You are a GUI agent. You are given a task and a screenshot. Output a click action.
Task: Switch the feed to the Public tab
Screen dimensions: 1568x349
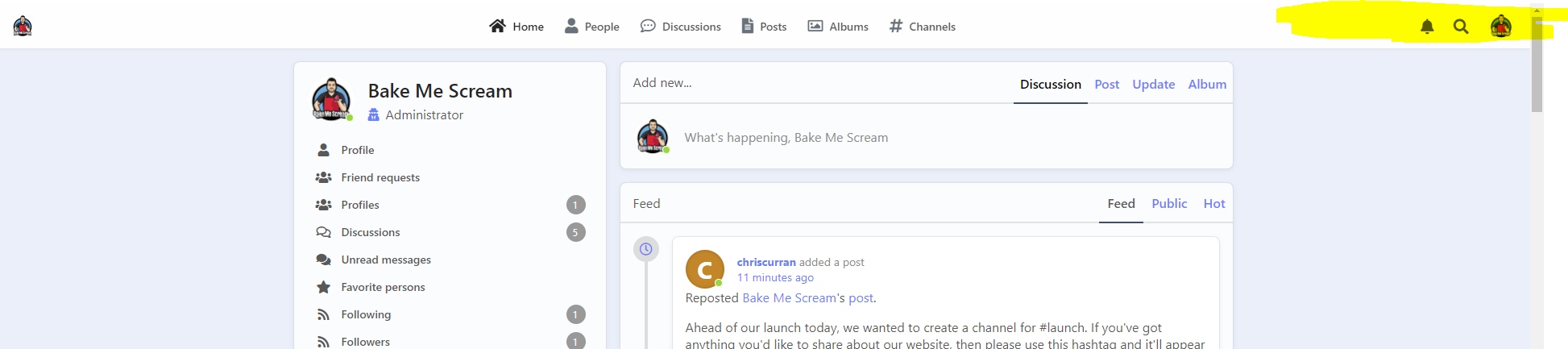tap(1168, 204)
